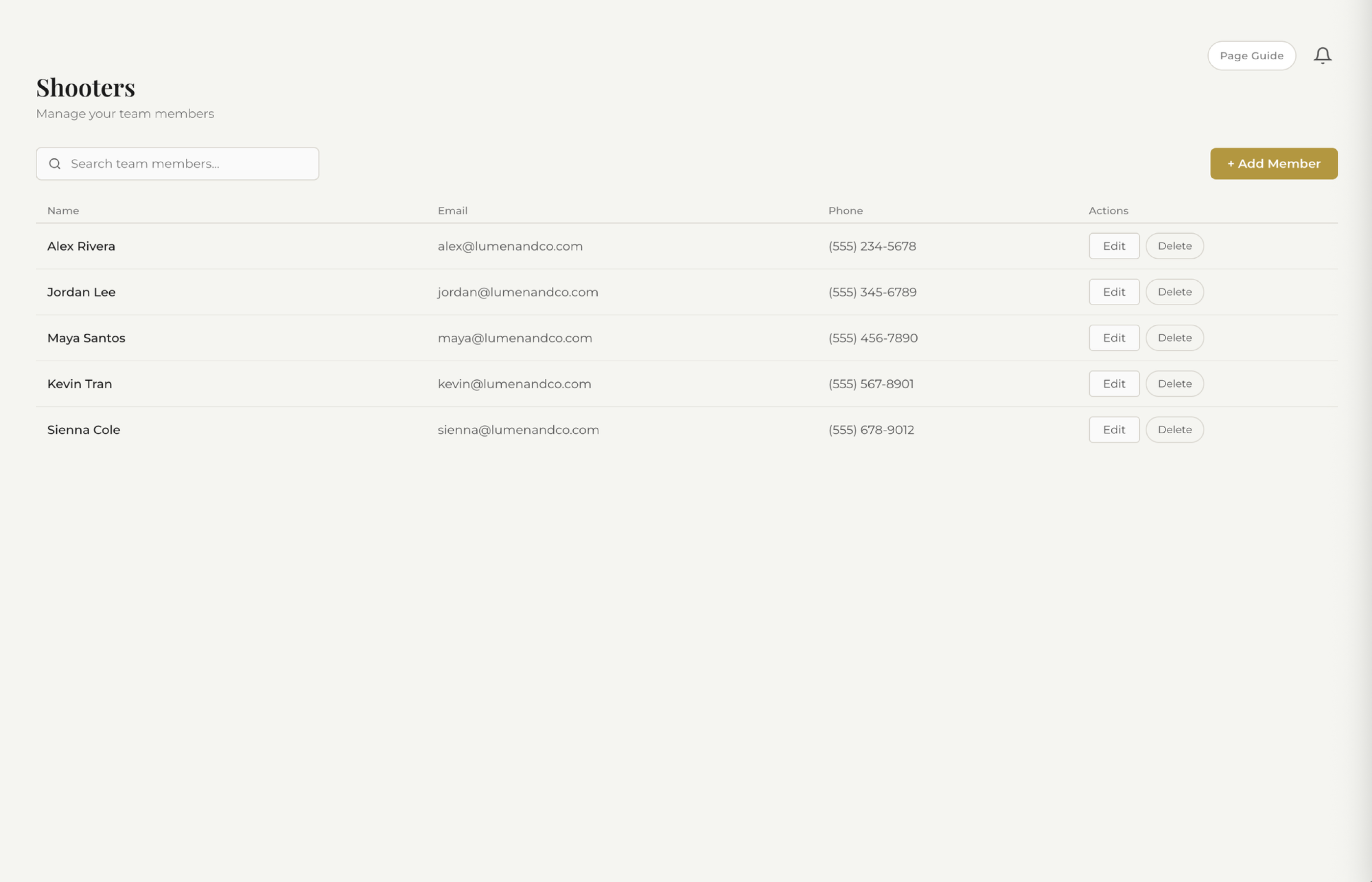
Task: Delete Sienna Cole from the team
Action: coord(1175,429)
